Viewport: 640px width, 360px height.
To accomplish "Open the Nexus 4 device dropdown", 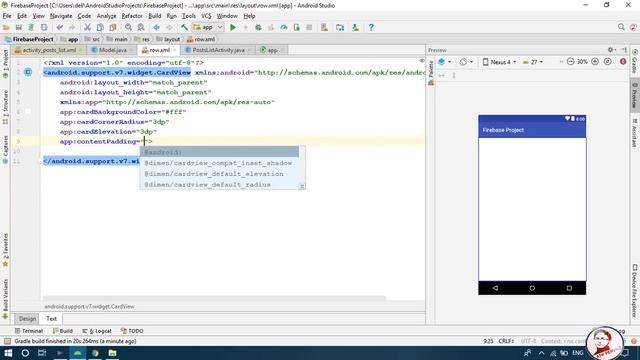I will (499, 62).
